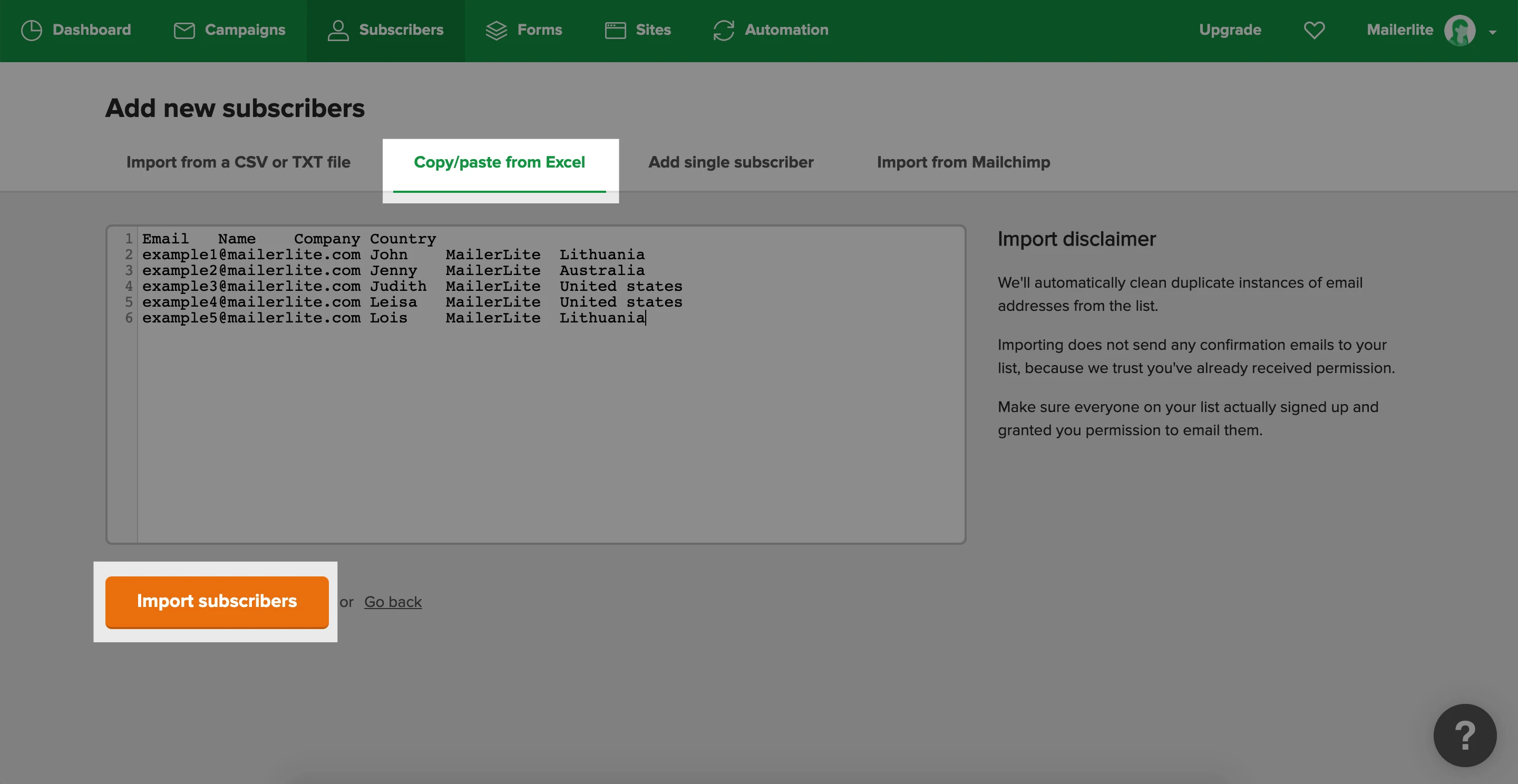The width and height of the screenshot is (1518, 784).
Task: Click the Sites browser window icon
Action: pyautogui.click(x=615, y=30)
